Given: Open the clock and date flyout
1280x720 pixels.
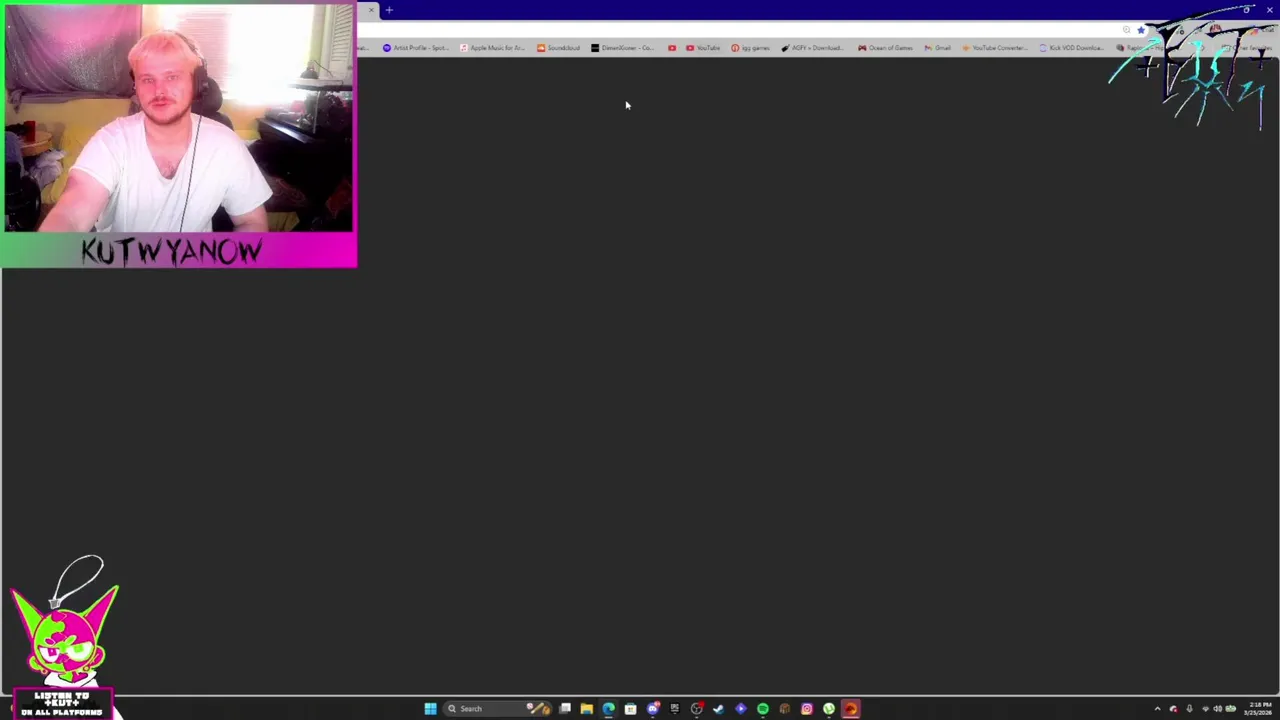Looking at the screenshot, I should [x=1258, y=709].
